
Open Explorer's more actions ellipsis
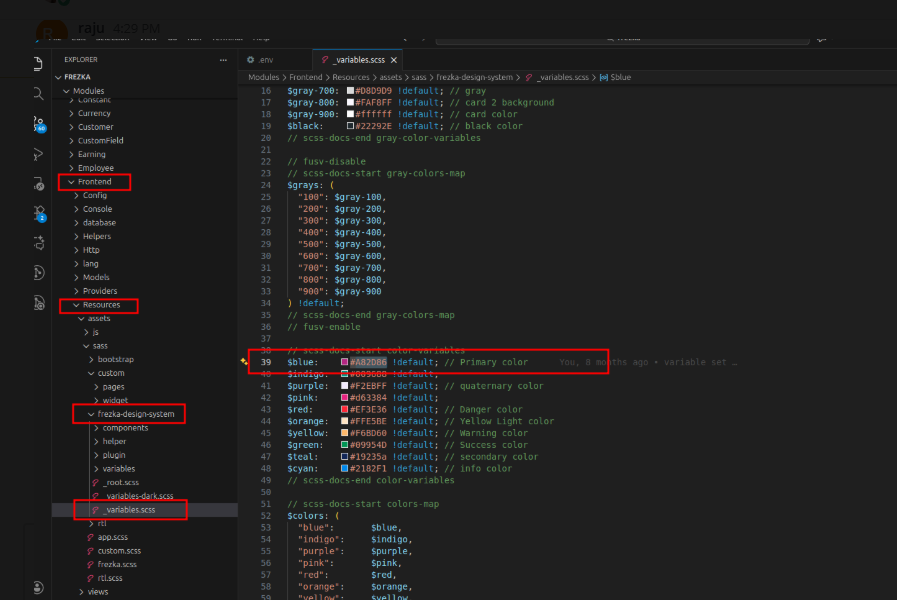pyautogui.click(x=222, y=60)
